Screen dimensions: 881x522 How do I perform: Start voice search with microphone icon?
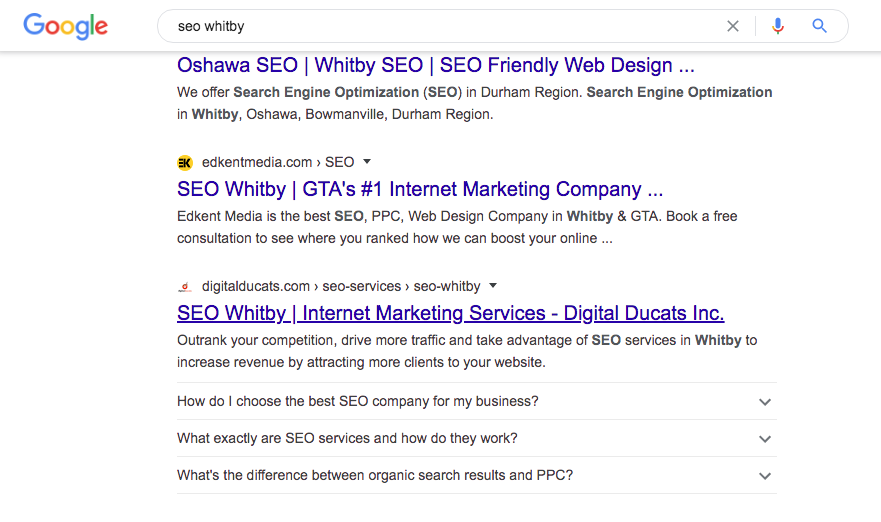pyautogui.click(x=778, y=26)
